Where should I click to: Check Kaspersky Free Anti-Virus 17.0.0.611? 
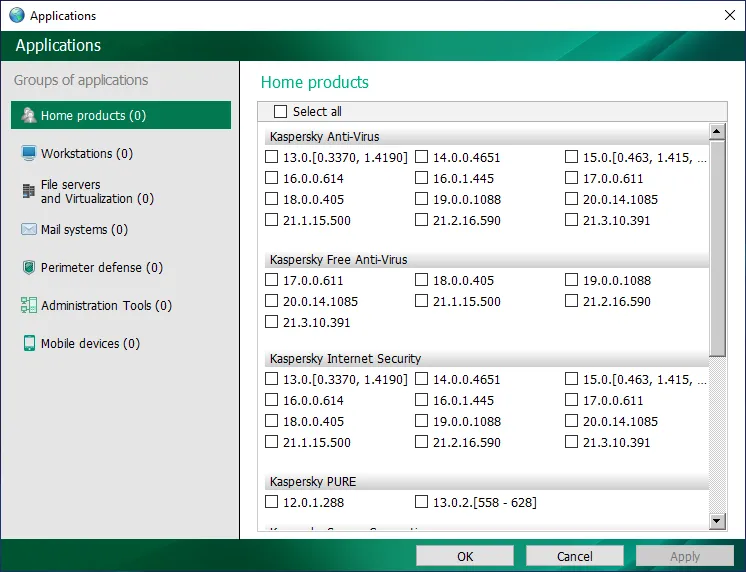pos(271,280)
